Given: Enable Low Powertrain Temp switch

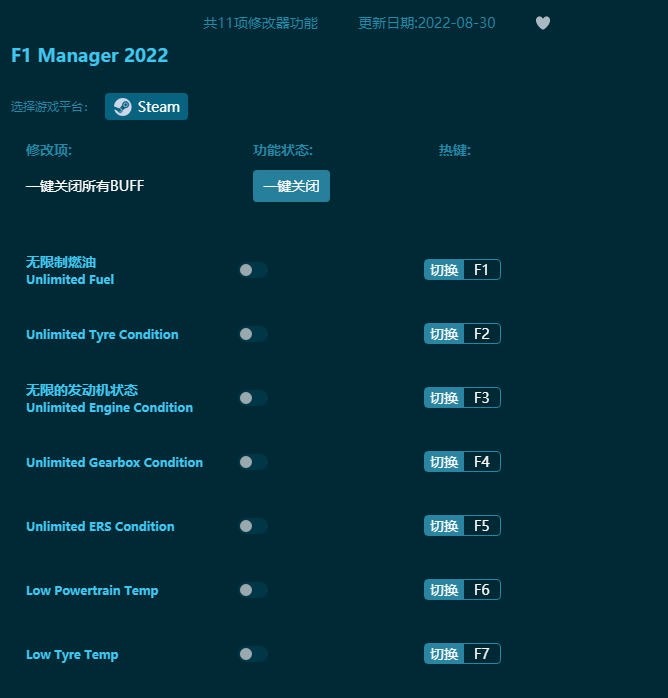Looking at the screenshot, I should pyautogui.click(x=253, y=590).
